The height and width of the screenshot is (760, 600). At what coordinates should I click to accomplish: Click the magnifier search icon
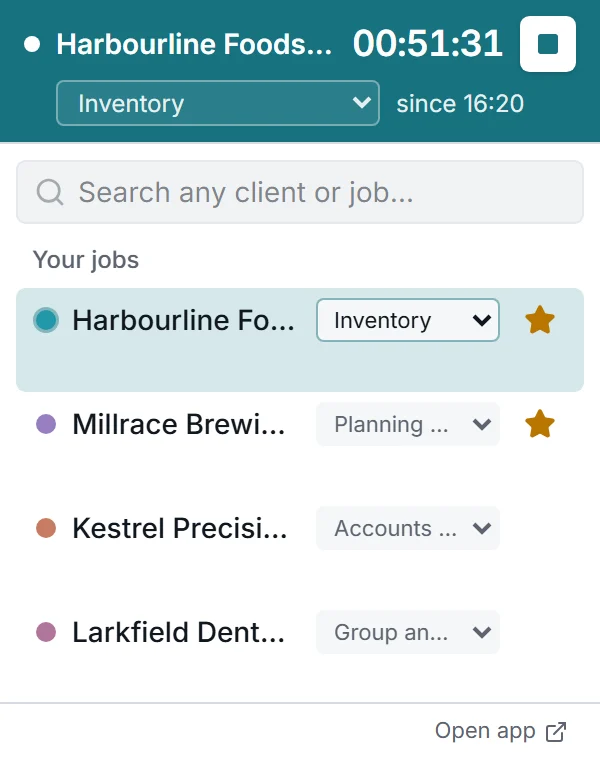pos(49,192)
